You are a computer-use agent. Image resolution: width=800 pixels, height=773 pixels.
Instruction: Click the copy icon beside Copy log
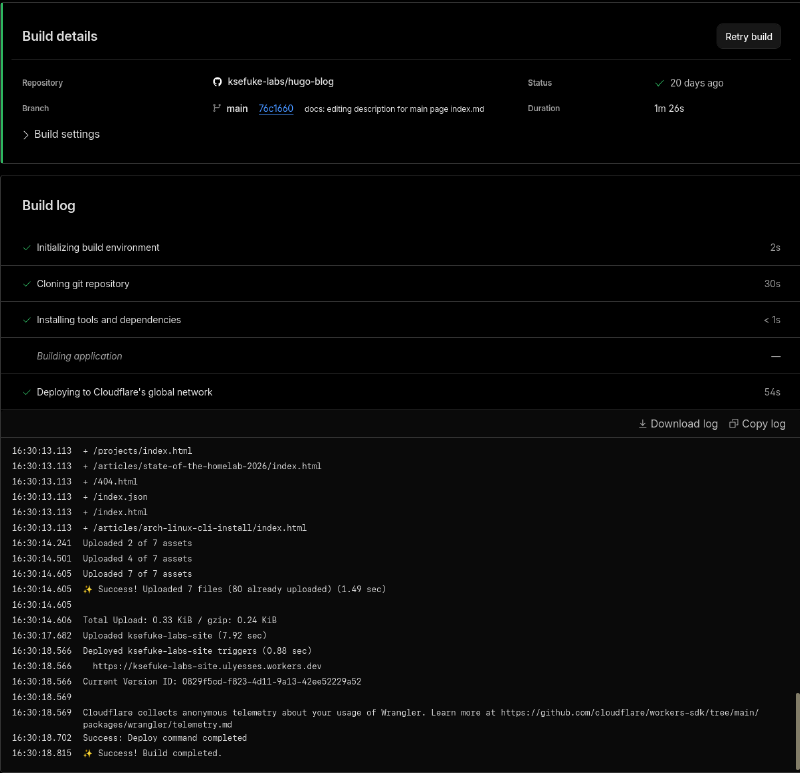pyautogui.click(x=733, y=424)
